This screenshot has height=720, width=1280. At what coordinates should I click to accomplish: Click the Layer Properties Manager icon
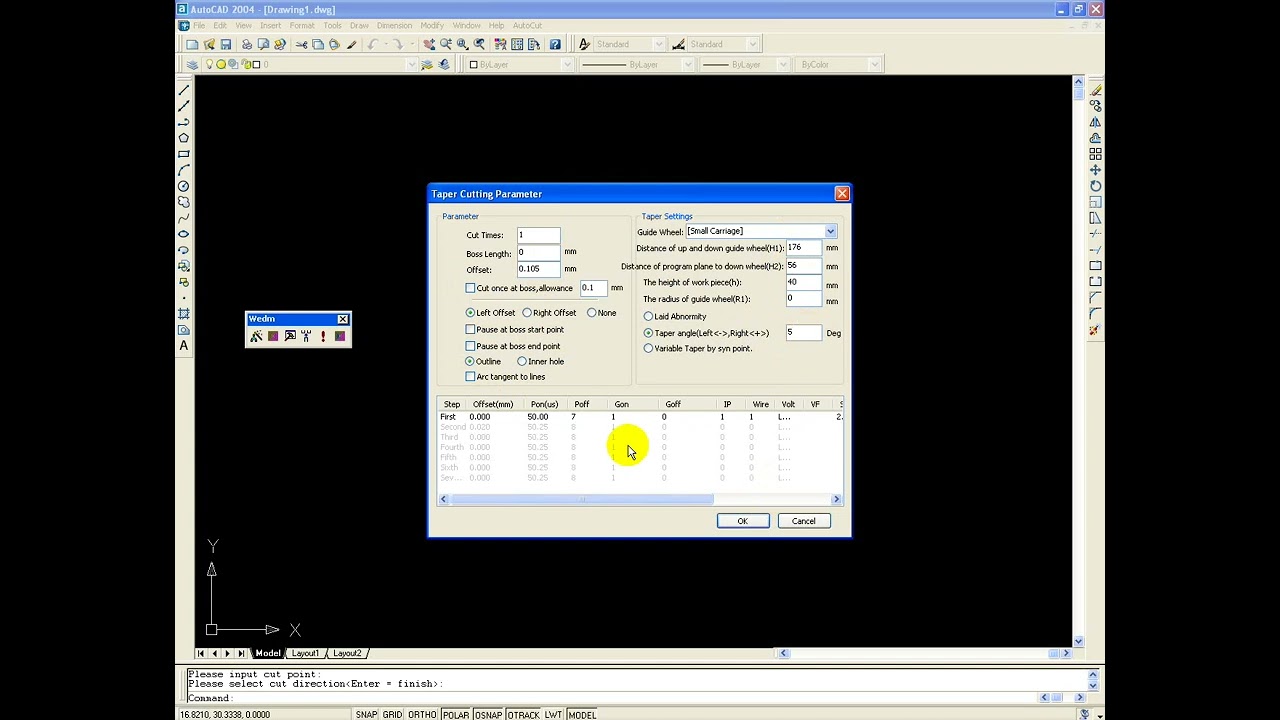(192, 65)
